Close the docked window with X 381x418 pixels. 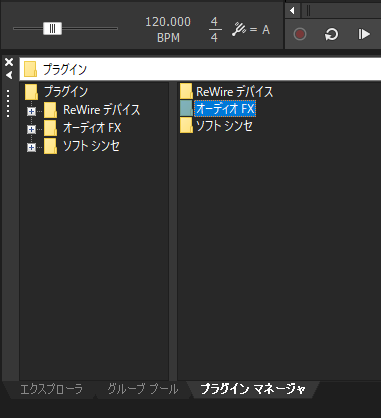pos(9,62)
